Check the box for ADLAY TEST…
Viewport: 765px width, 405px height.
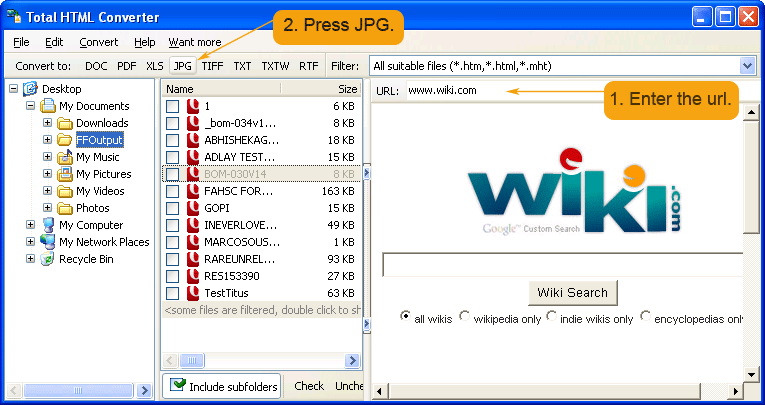[172, 157]
